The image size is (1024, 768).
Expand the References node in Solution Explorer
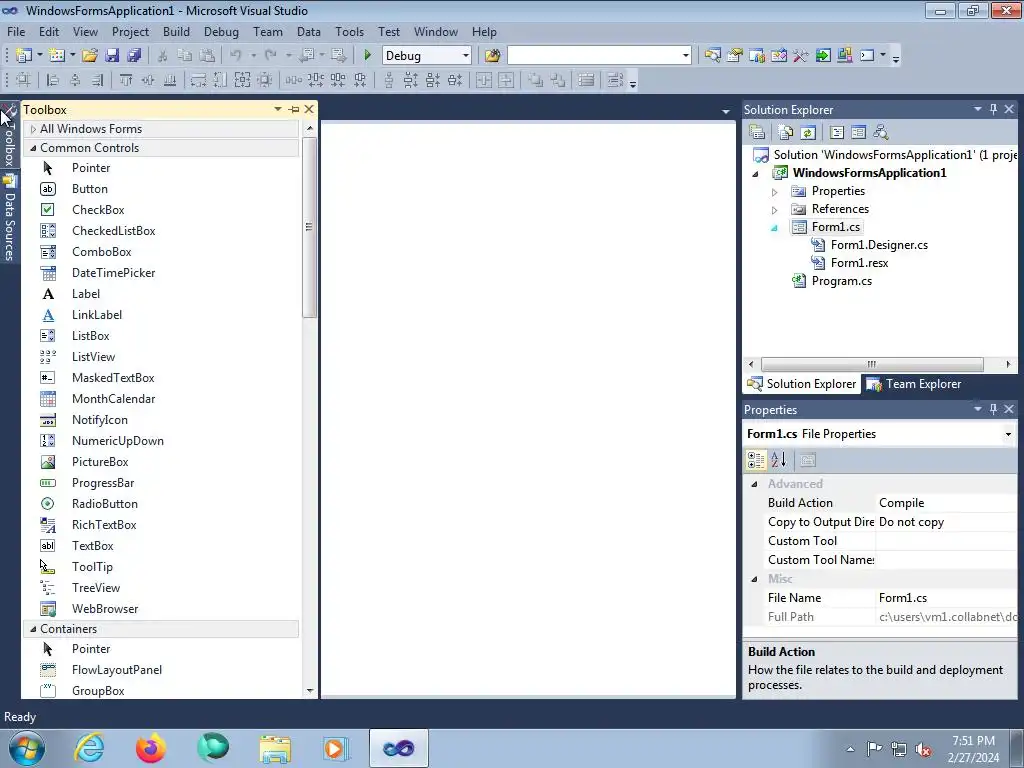click(x=775, y=210)
